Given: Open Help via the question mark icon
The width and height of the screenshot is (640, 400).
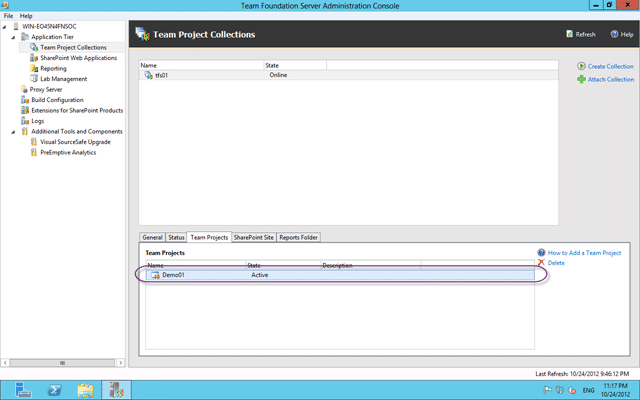Looking at the screenshot, I should tap(614, 34).
